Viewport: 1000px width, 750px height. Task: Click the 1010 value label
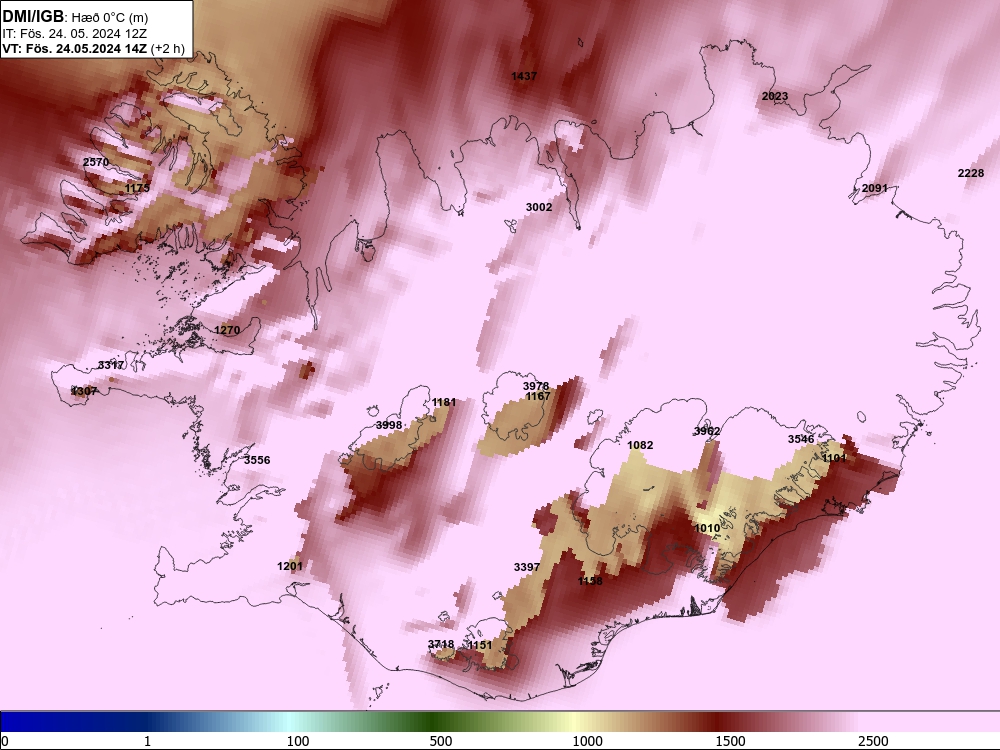(707, 528)
